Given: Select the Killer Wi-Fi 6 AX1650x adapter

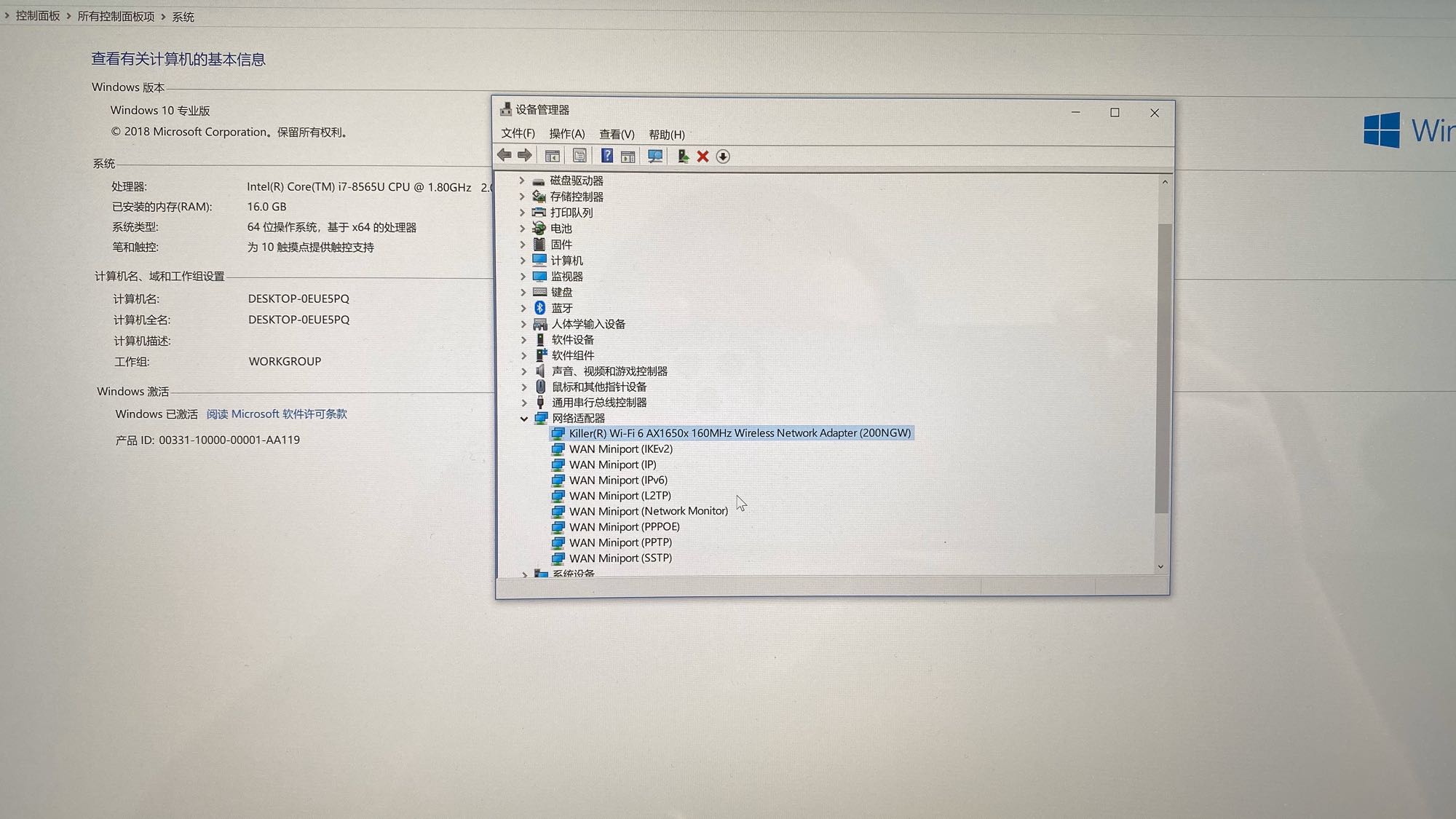Looking at the screenshot, I should click(x=739, y=433).
